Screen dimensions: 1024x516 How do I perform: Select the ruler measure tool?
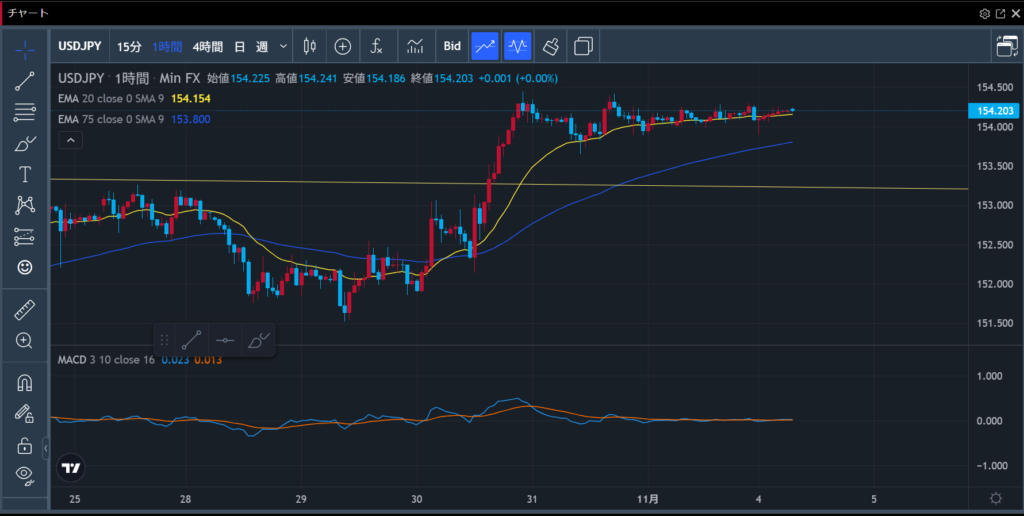point(25,311)
